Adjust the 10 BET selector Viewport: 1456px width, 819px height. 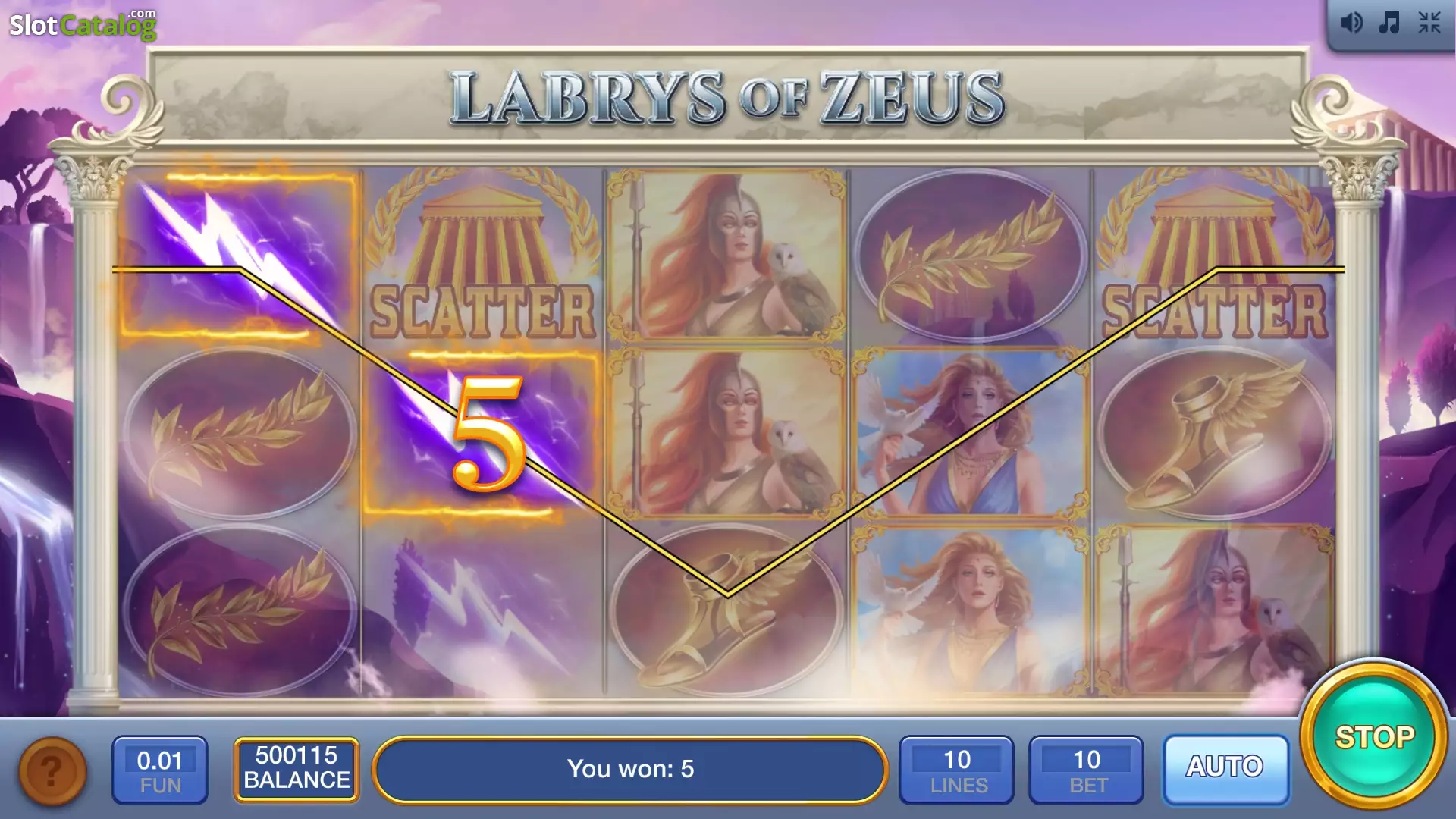(1086, 770)
